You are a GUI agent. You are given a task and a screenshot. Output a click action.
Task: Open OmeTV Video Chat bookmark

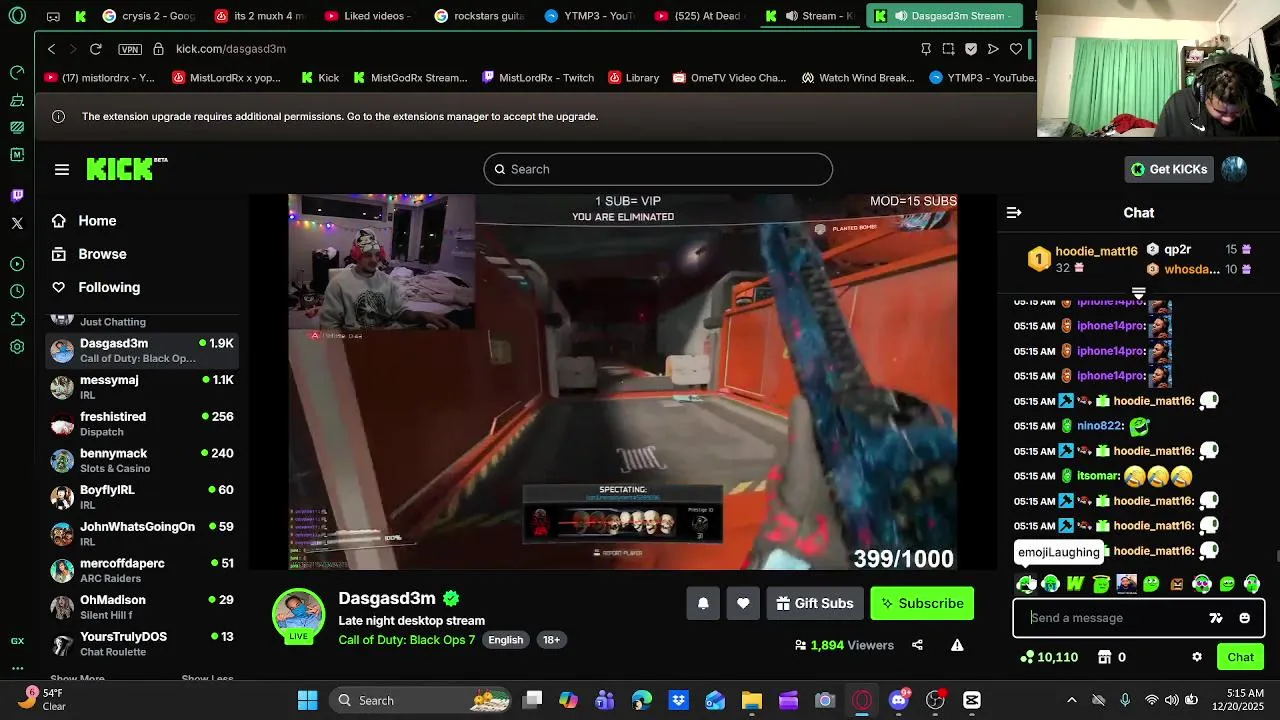729,78
